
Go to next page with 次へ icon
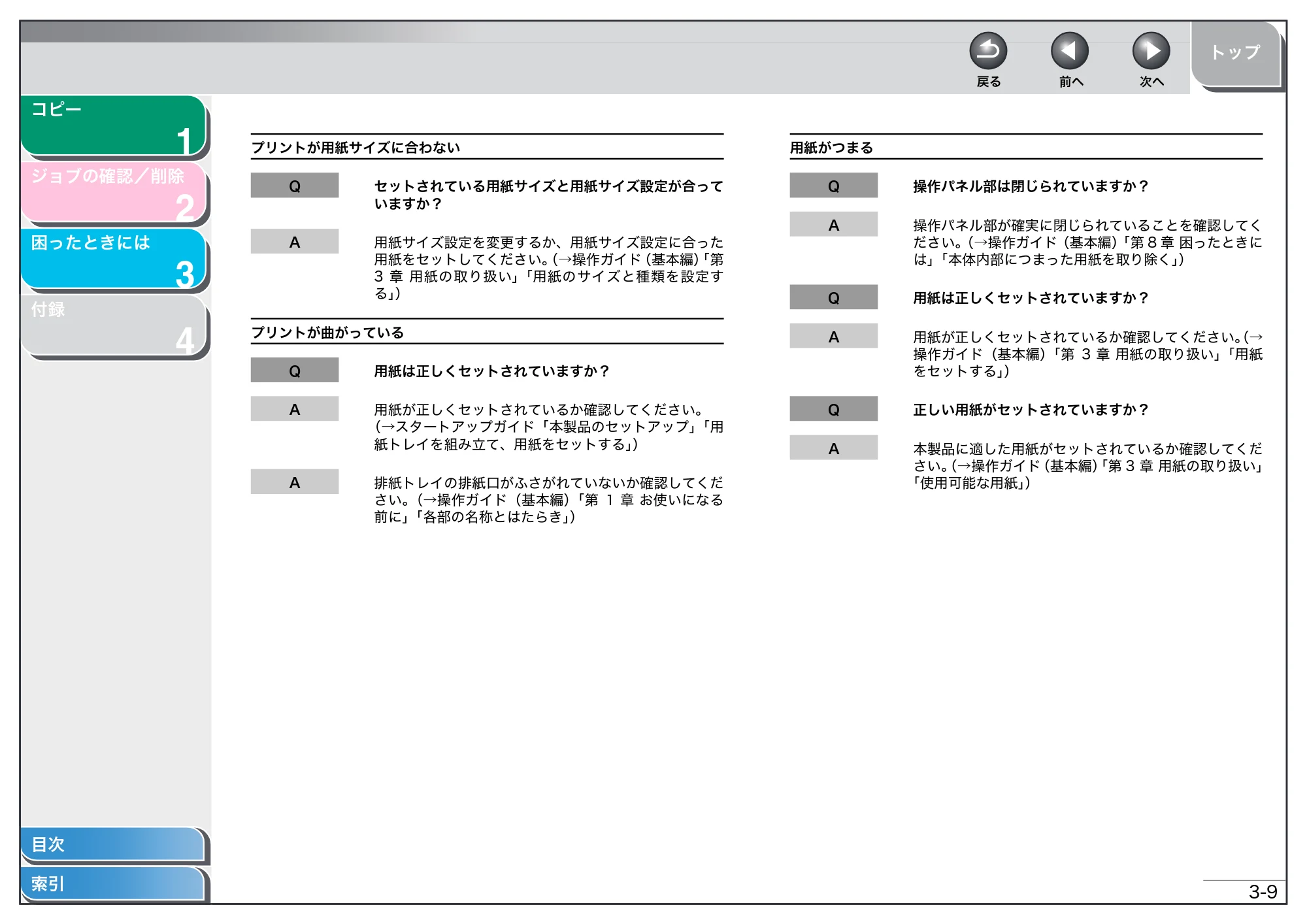pos(1151,51)
